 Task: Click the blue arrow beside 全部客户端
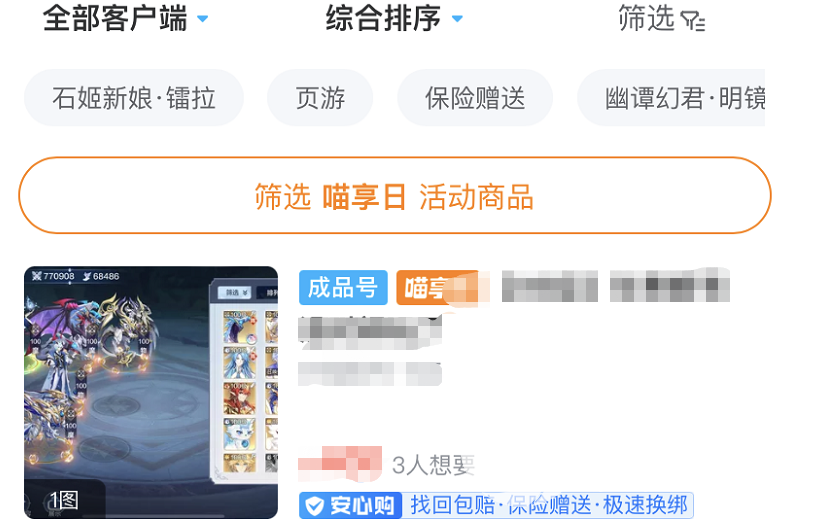click(x=203, y=19)
